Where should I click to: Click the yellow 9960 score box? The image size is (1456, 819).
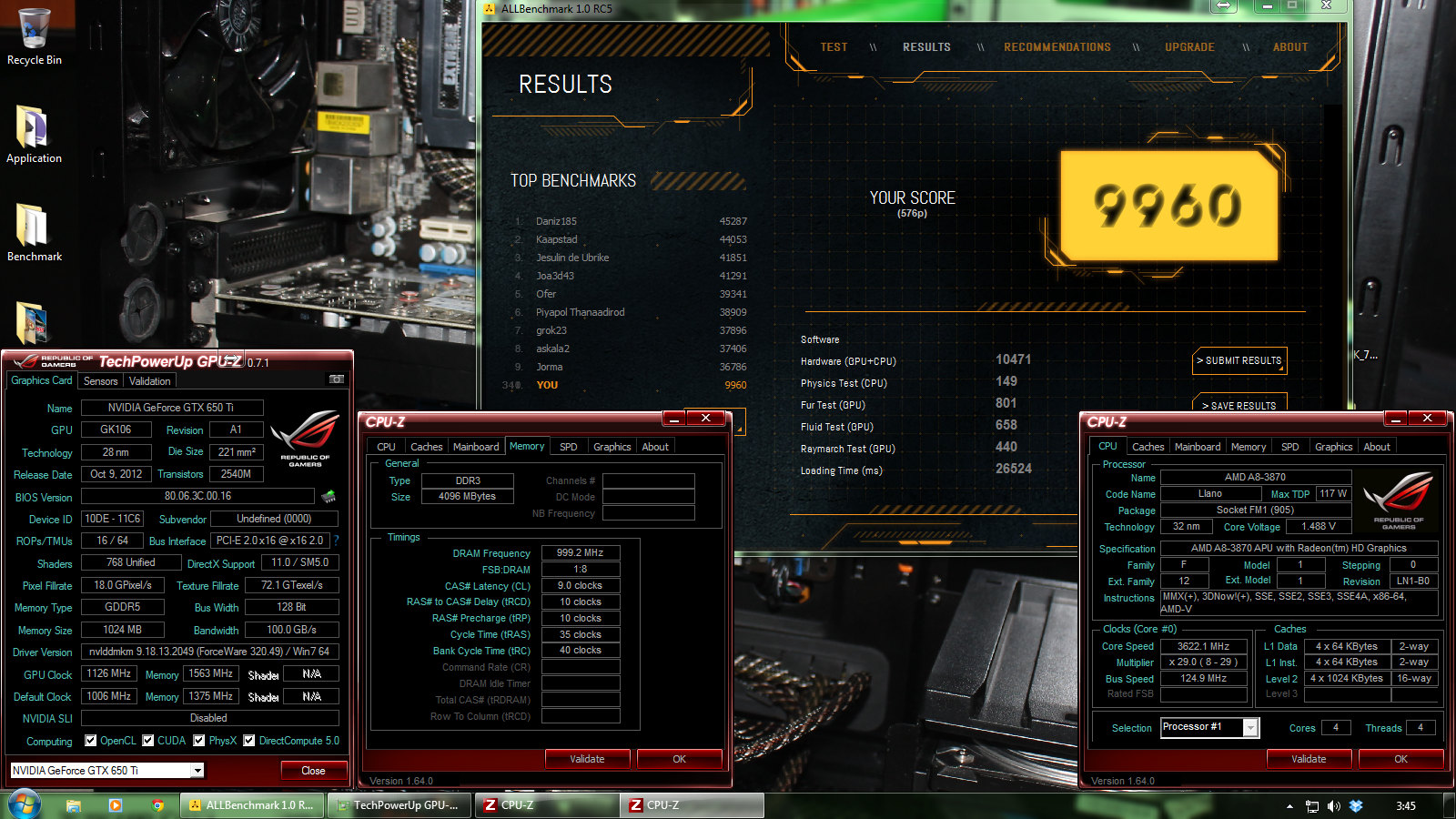tap(1169, 206)
